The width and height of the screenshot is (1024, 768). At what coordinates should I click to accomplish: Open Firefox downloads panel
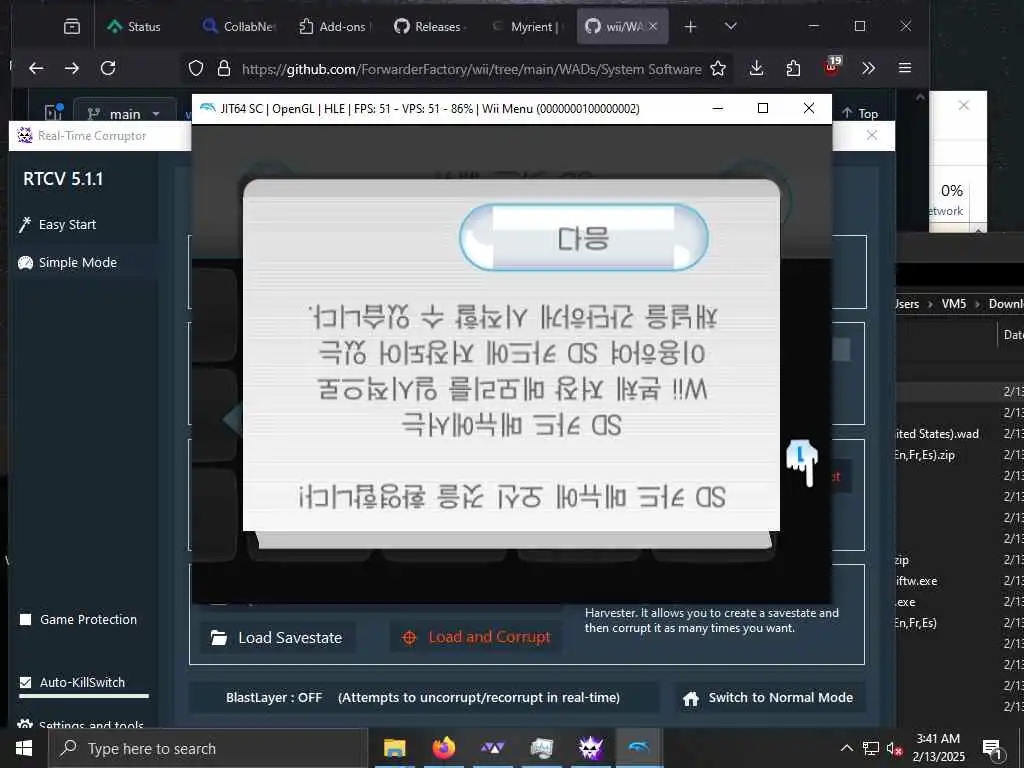coord(756,68)
